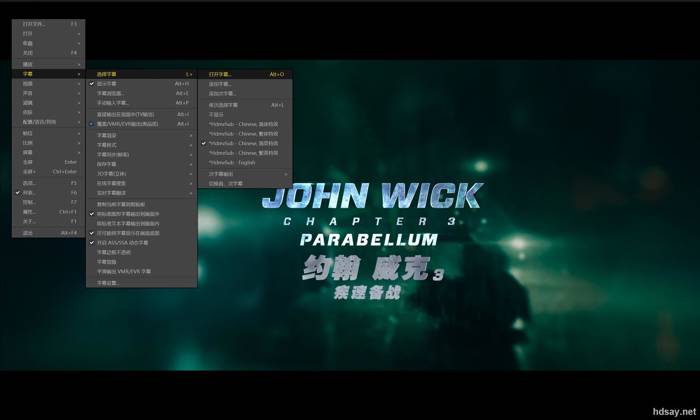Expand the highlighted 字幕 submenu in the main menu

pos(49,74)
